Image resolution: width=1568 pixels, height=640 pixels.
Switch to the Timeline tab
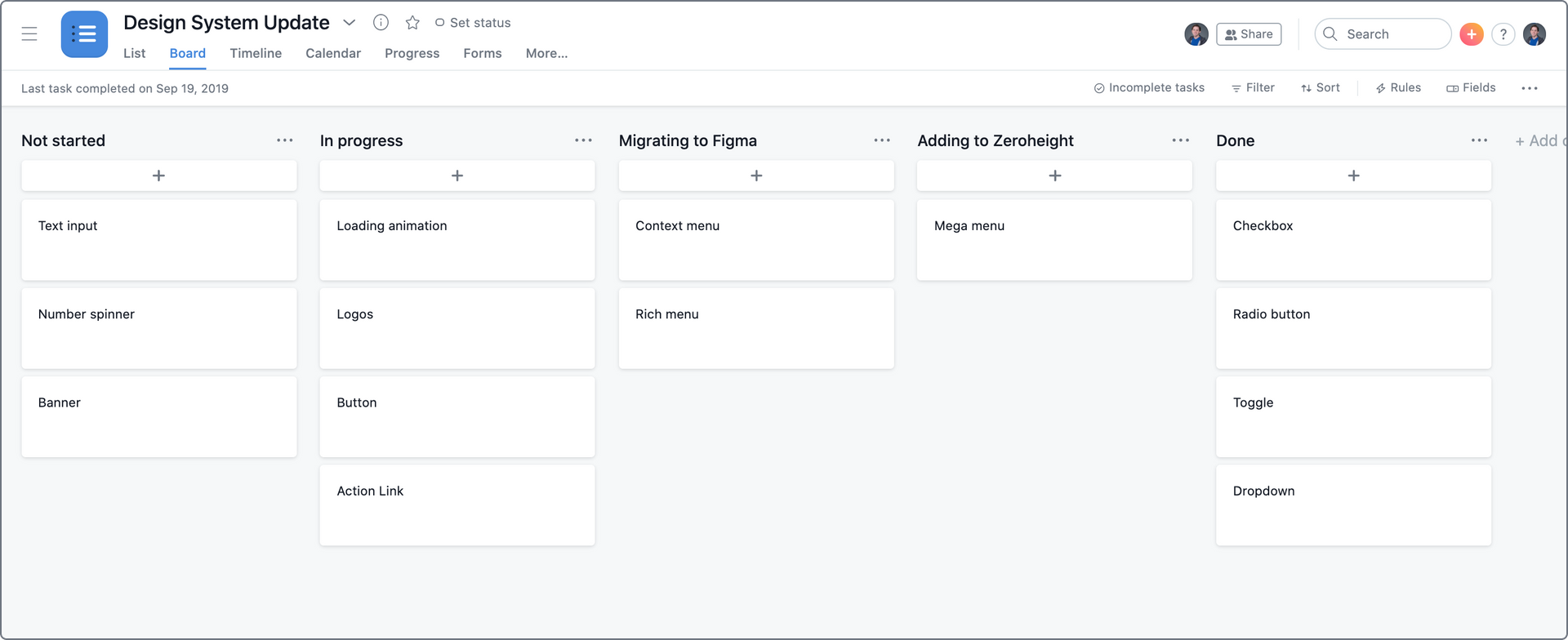click(x=256, y=53)
